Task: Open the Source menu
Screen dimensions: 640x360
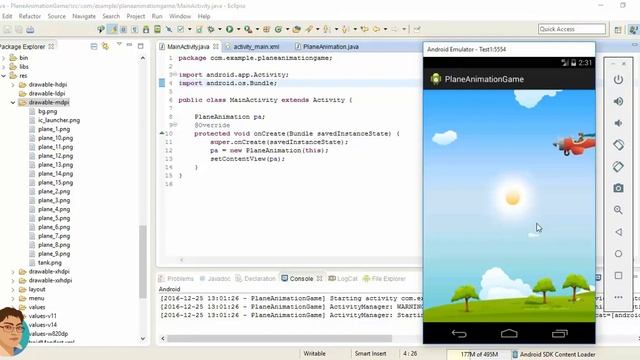Action: click(57, 16)
